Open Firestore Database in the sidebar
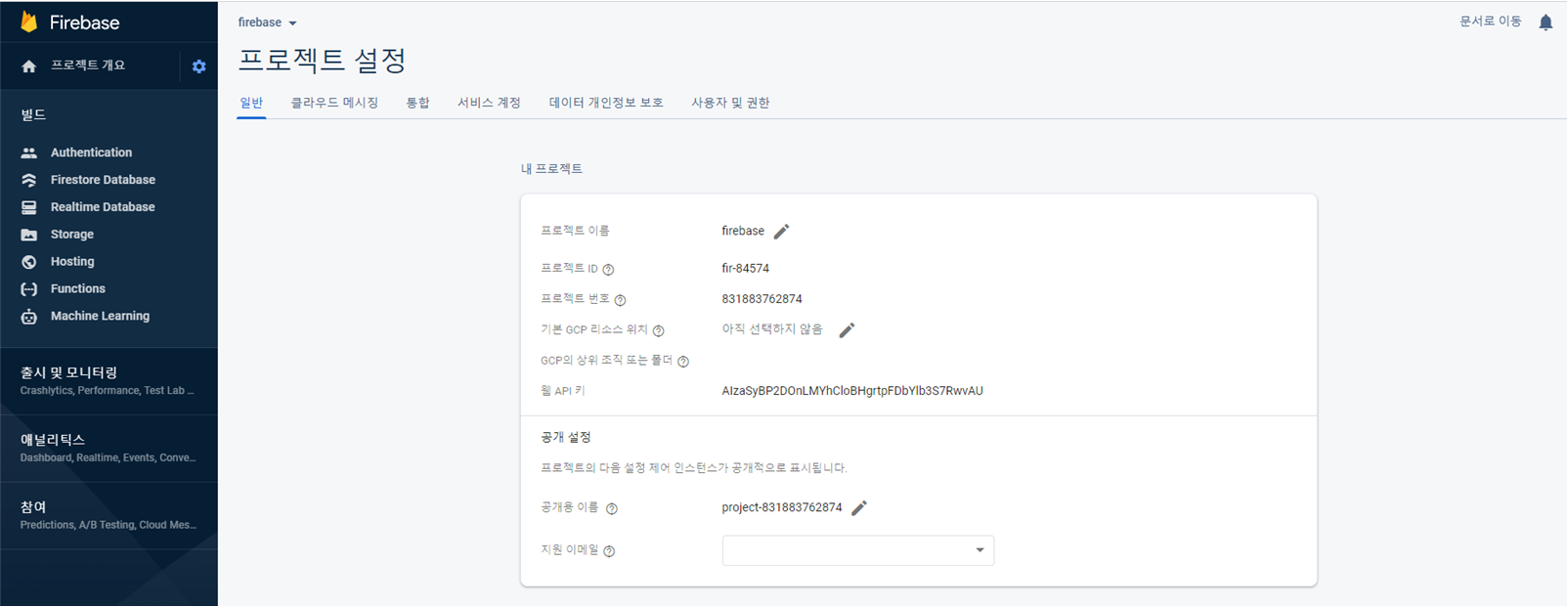Viewport: 1568px width, 607px height. (103, 180)
